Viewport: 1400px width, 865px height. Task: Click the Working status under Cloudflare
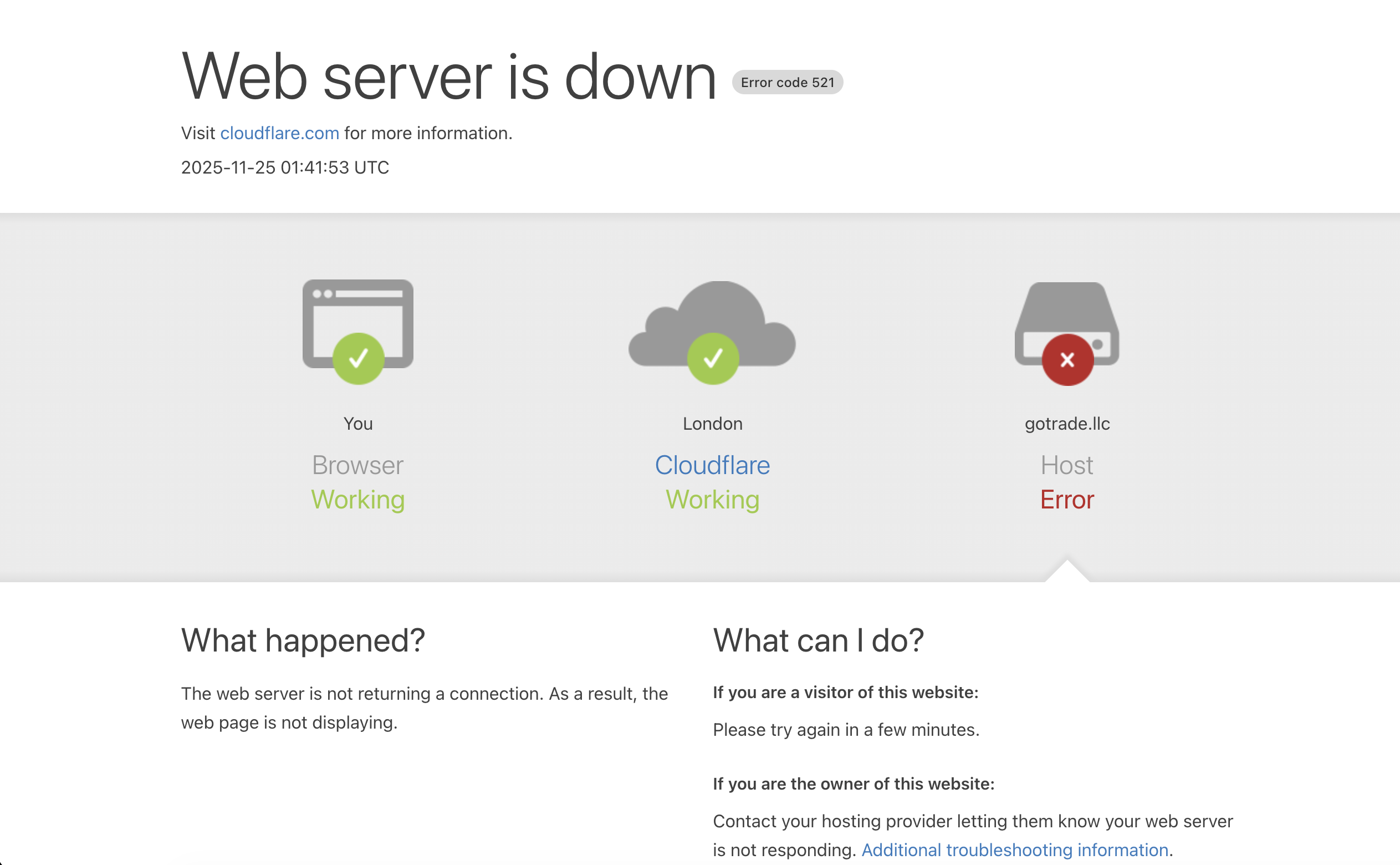point(712,500)
